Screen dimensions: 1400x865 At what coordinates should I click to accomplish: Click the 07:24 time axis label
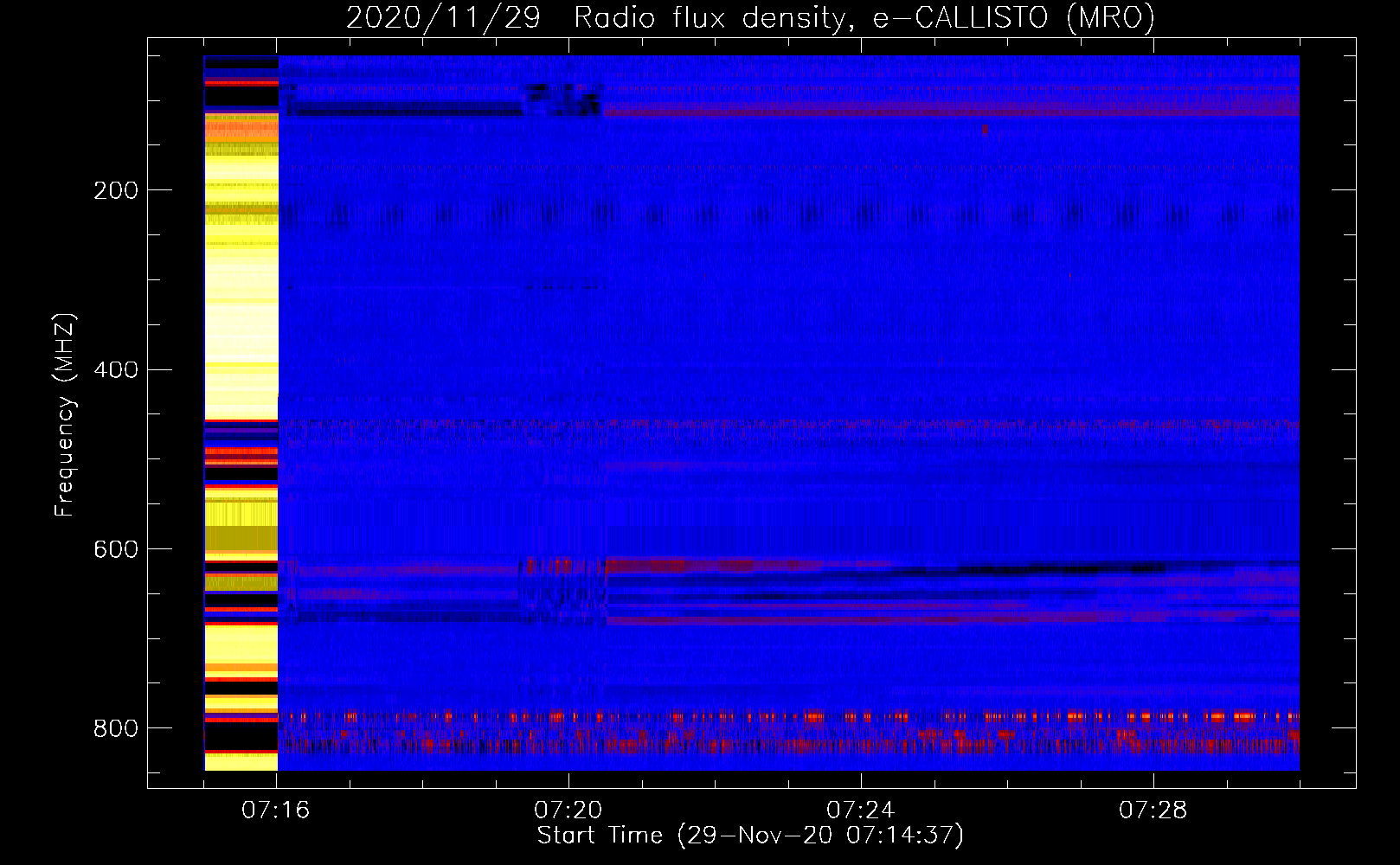click(860, 811)
